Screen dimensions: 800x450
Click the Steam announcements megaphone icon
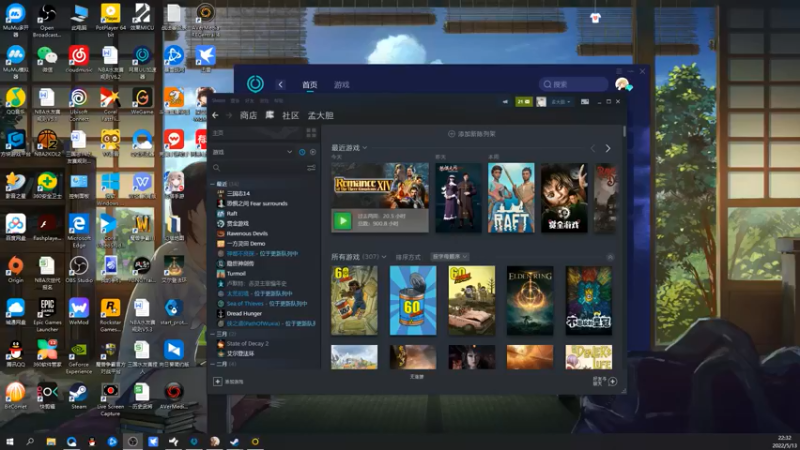(x=505, y=102)
